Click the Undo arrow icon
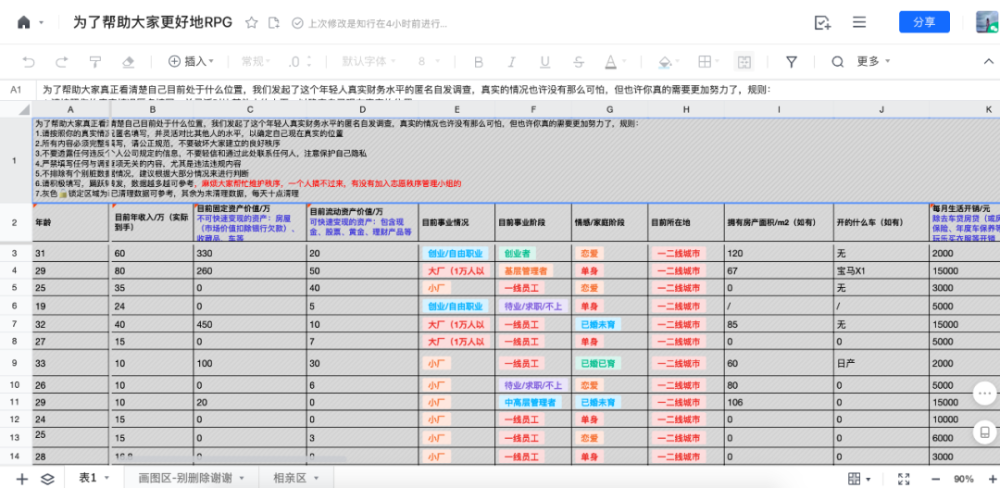1000x488 pixels. click(x=29, y=62)
